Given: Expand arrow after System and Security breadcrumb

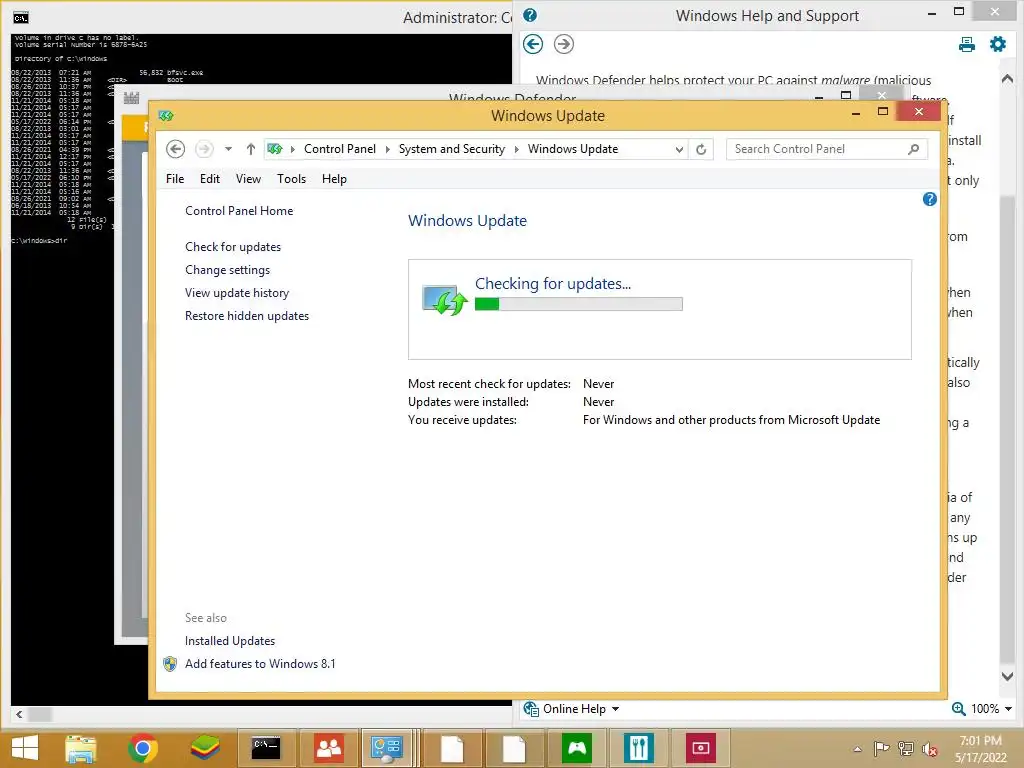Looking at the screenshot, I should (x=517, y=150).
